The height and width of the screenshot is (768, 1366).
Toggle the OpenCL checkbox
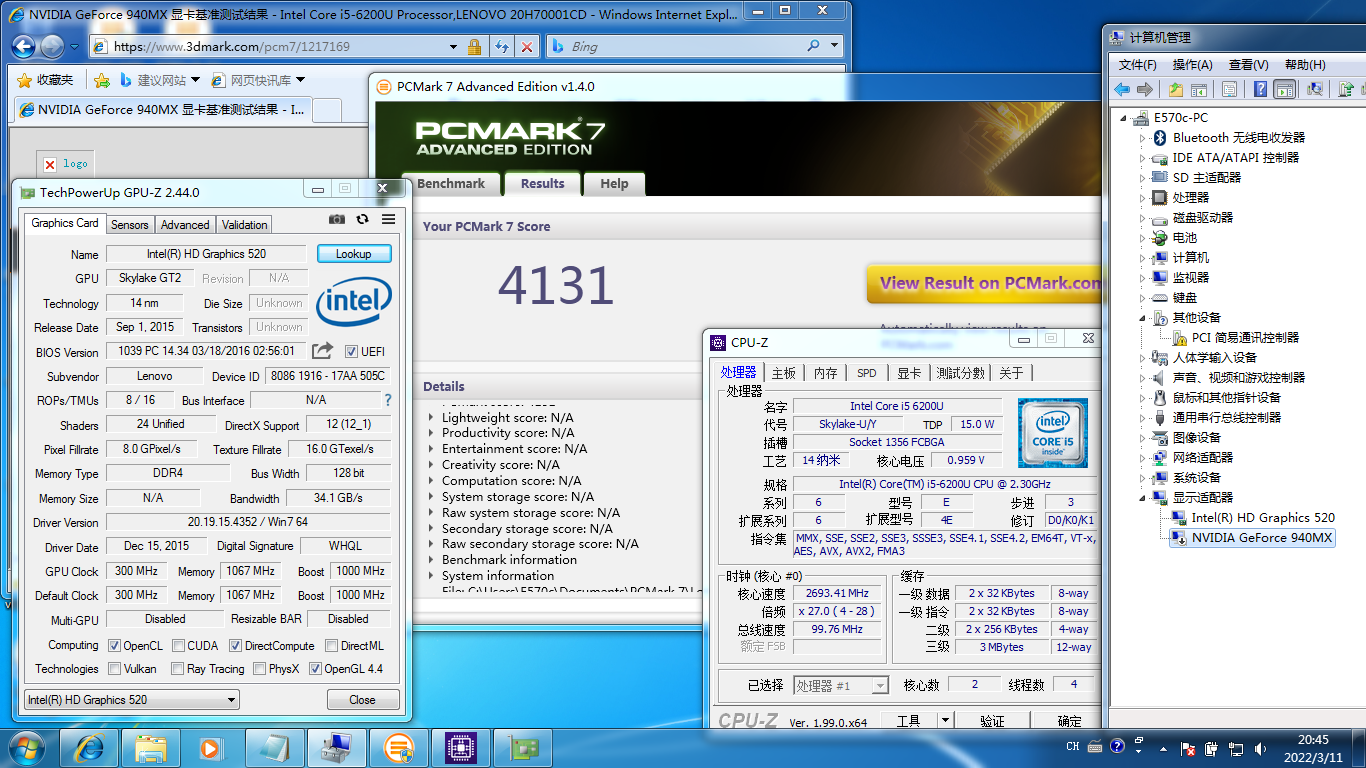tap(114, 646)
